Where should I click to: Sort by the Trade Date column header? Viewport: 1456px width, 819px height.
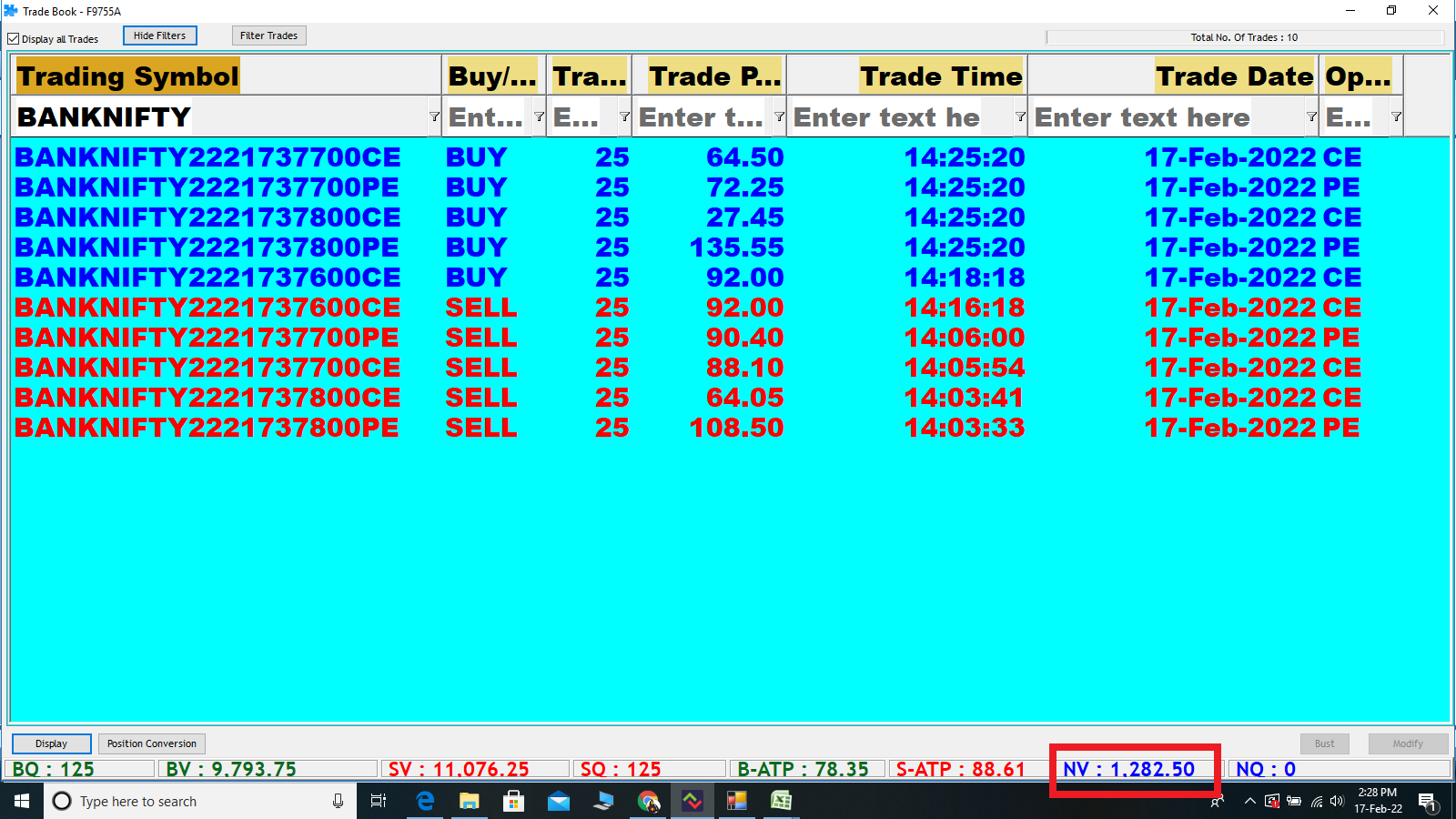click(x=1173, y=76)
